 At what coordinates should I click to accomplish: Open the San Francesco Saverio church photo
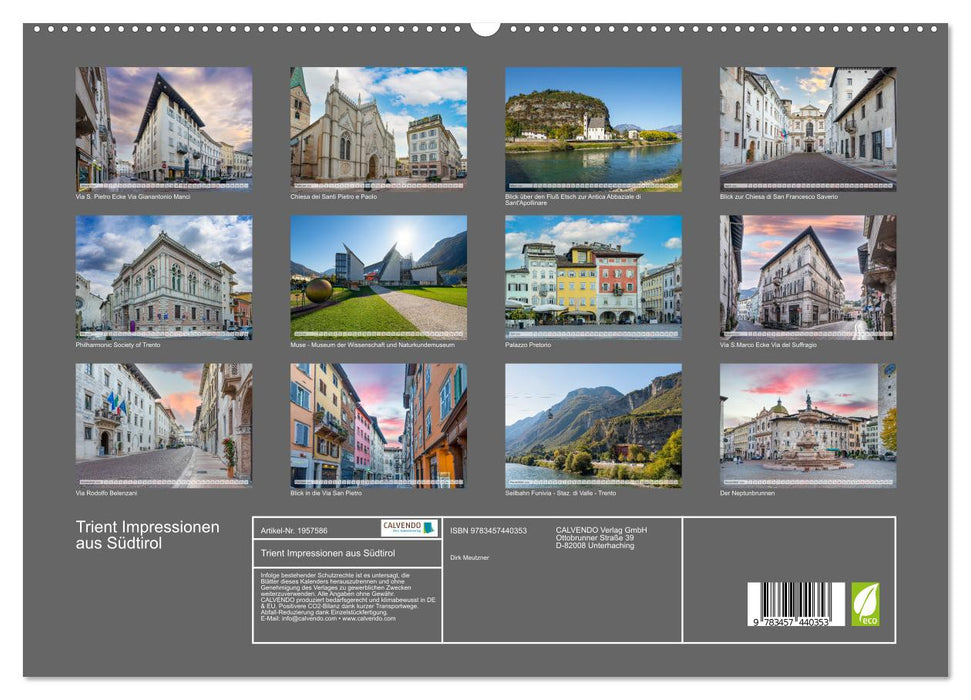808,128
